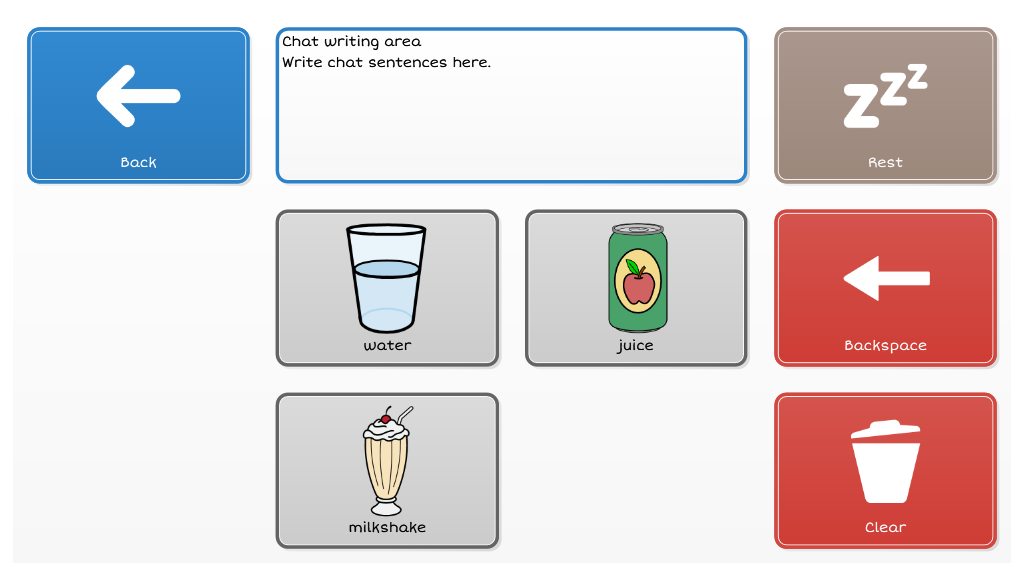Viewport: 1024px width, 576px height.
Task: Hit the trash can Clear icon
Action: [885, 462]
